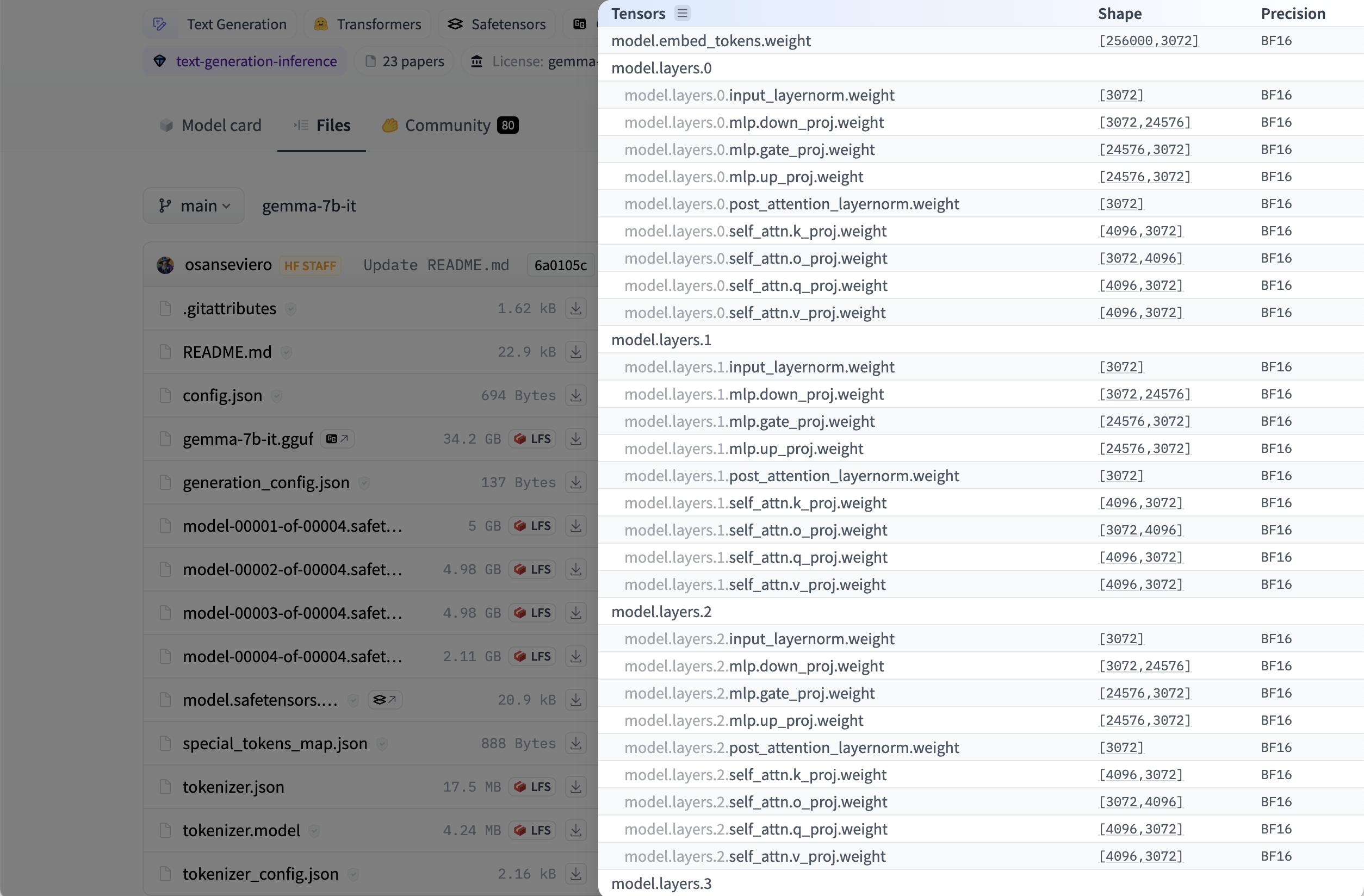Click the LFS badge on tokenizer.model
The width and height of the screenshot is (1364, 896).
pos(532,831)
